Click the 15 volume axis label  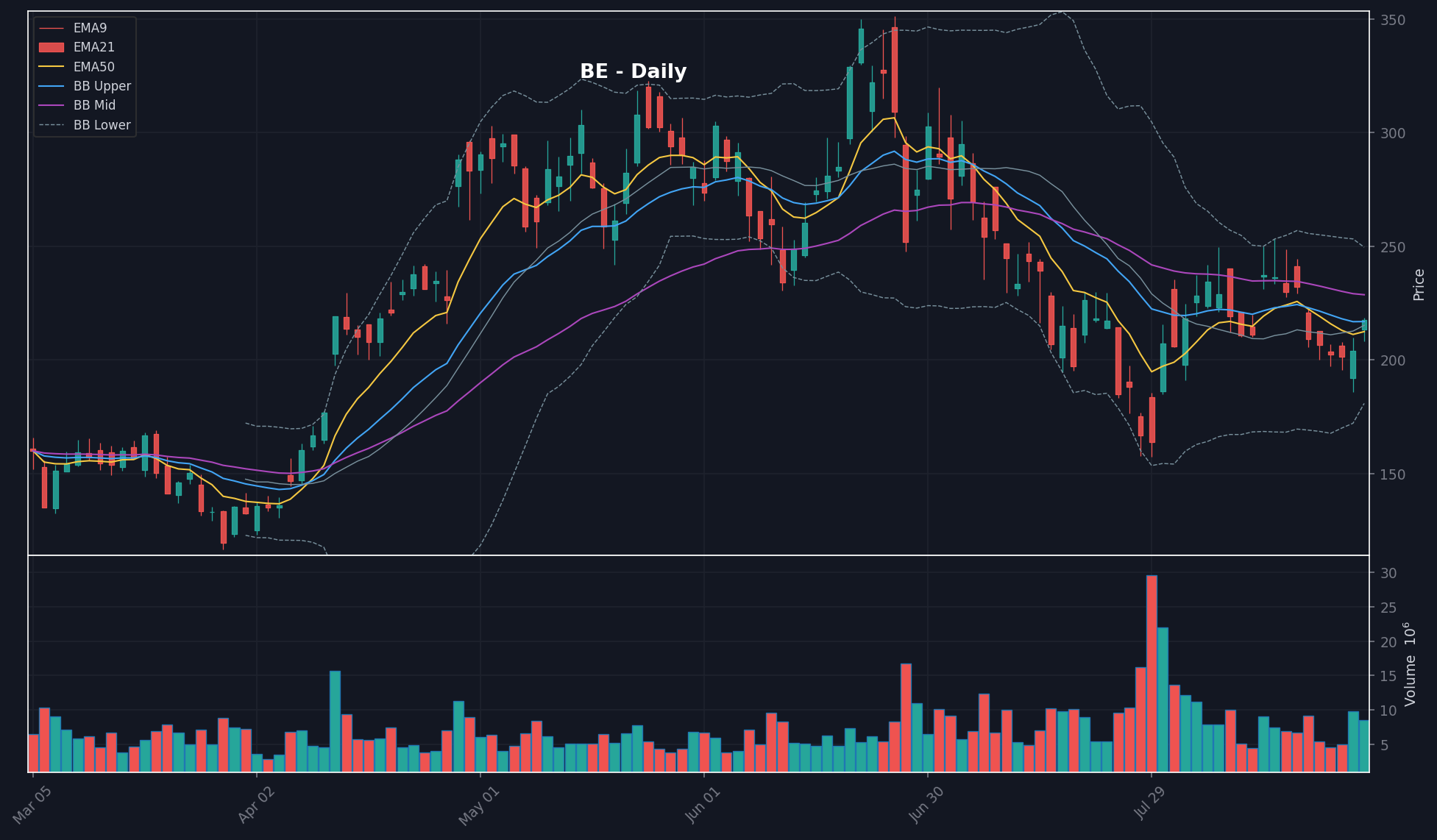tap(1388, 676)
